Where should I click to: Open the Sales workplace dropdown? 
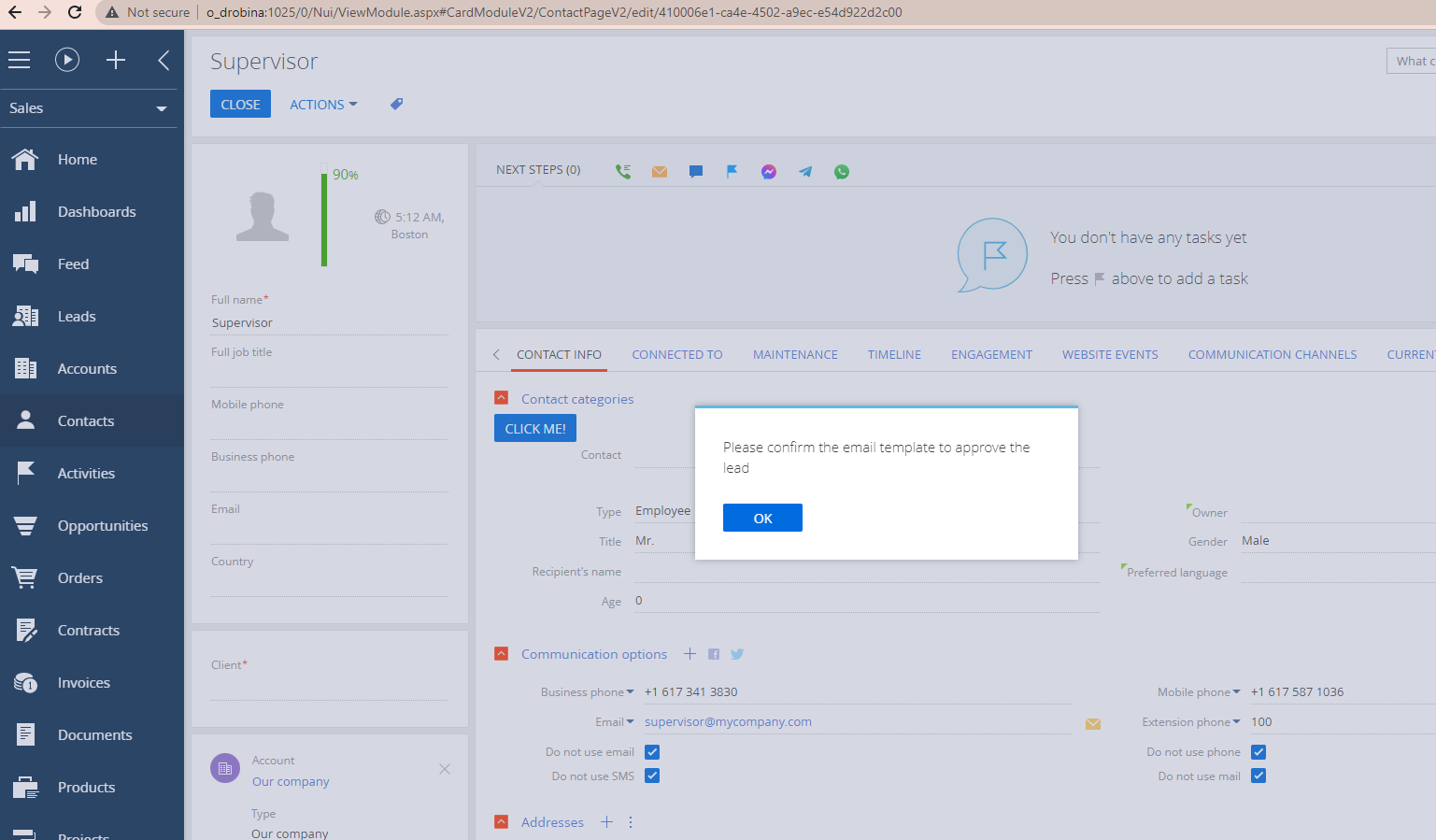click(88, 108)
